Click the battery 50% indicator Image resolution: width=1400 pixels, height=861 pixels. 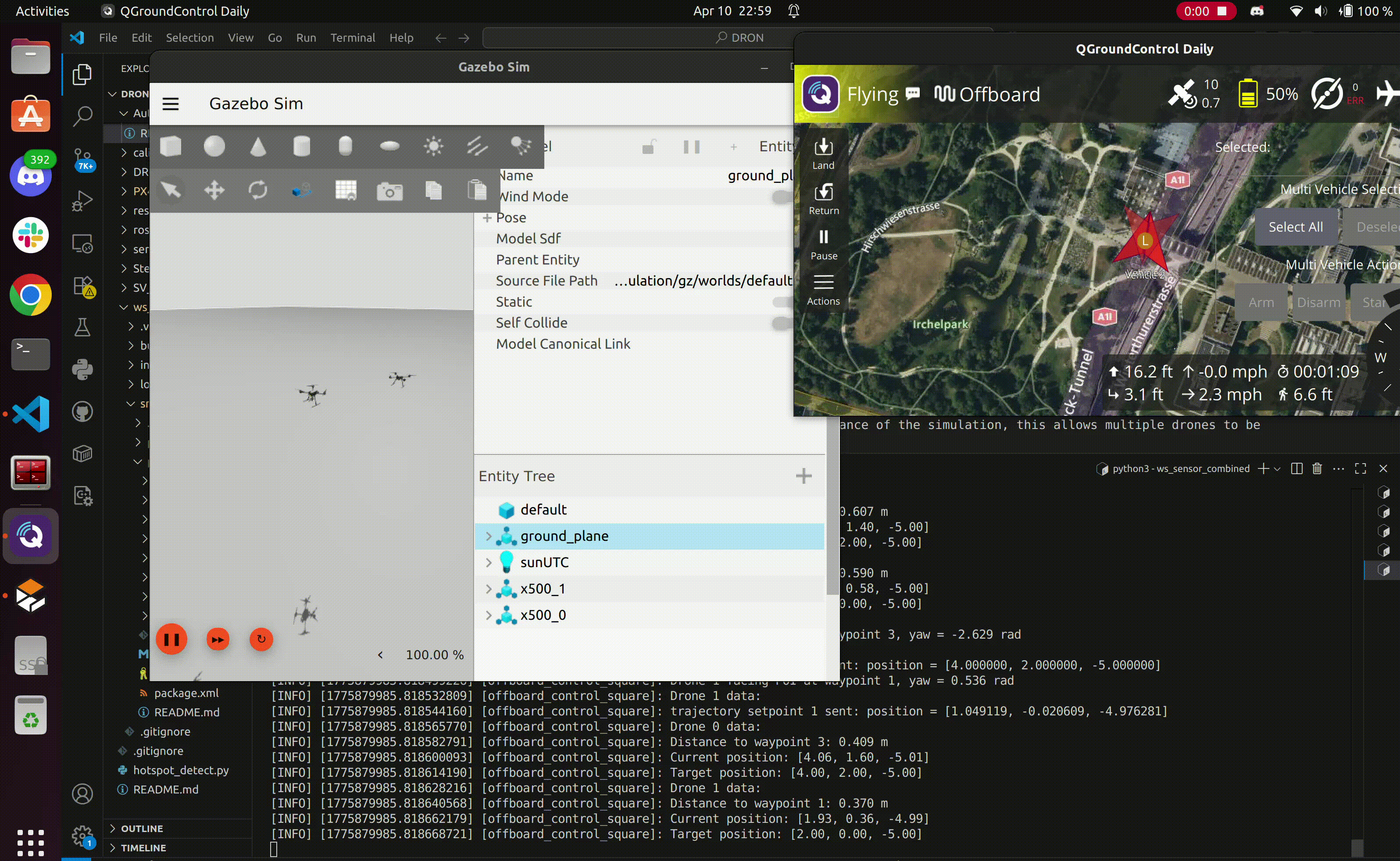coord(1268,93)
